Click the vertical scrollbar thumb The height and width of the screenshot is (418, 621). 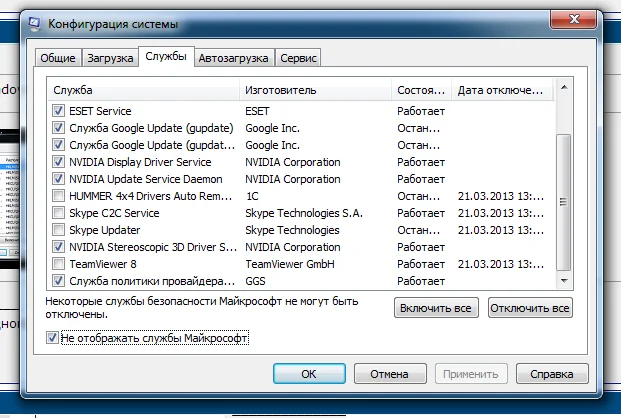pos(564,202)
